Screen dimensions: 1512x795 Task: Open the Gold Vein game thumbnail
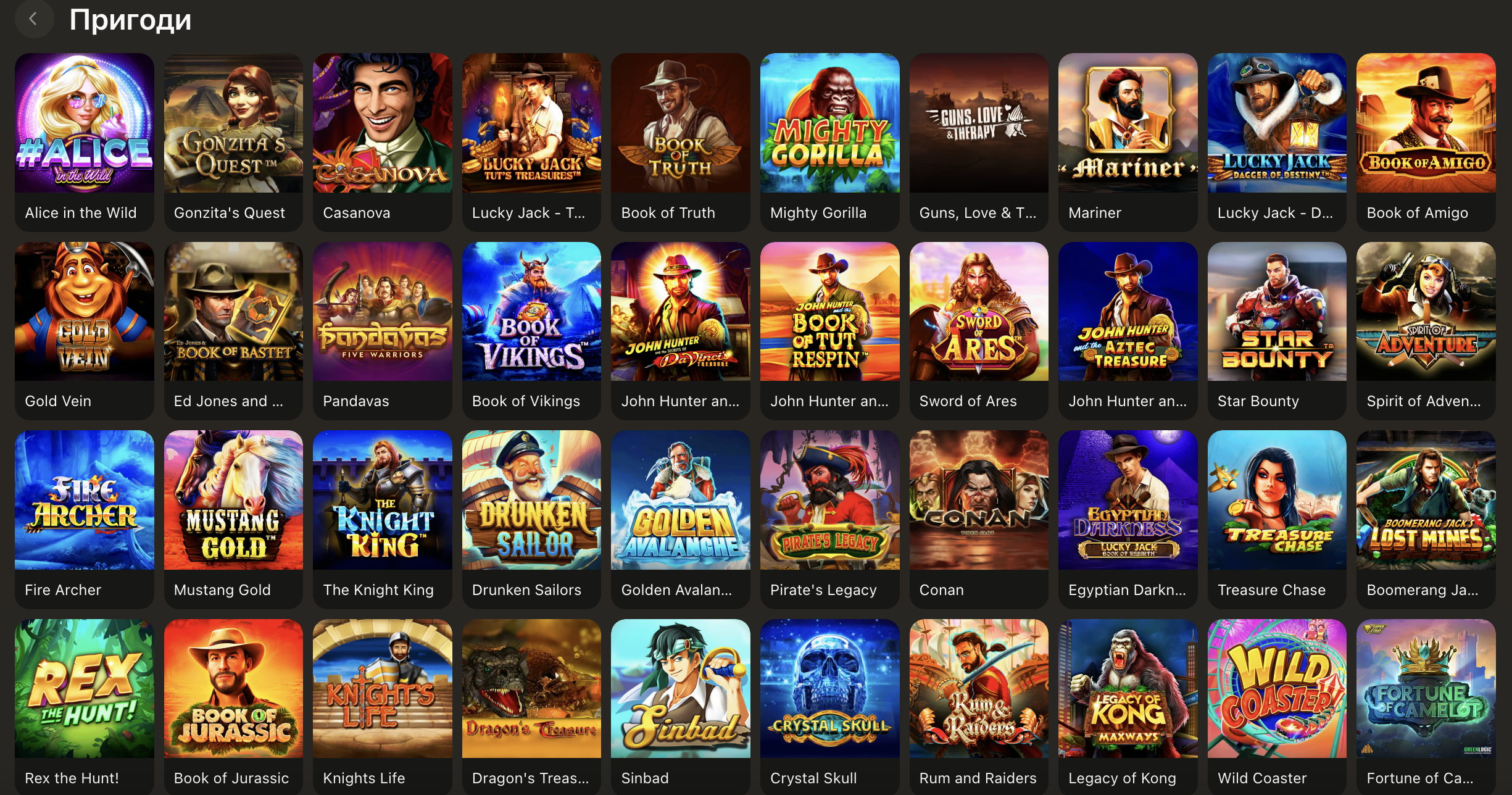click(85, 312)
